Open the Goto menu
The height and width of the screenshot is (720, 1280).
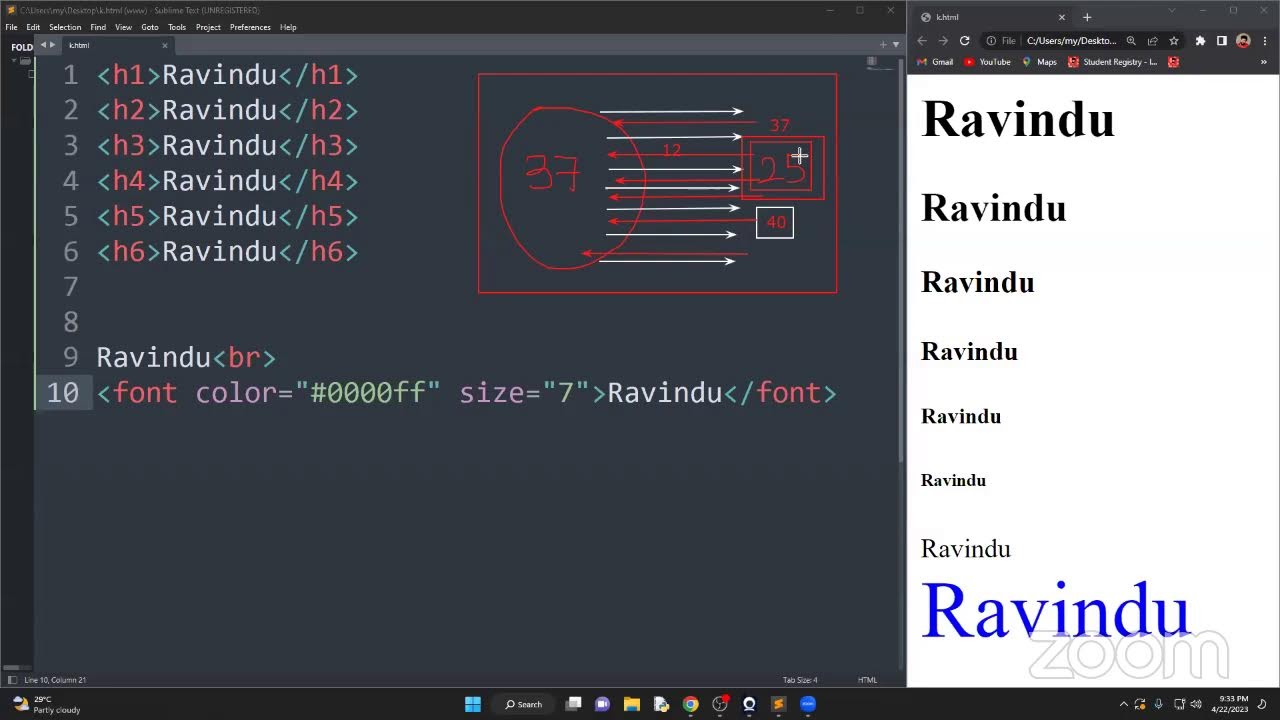pyautogui.click(x=149, y=27)
